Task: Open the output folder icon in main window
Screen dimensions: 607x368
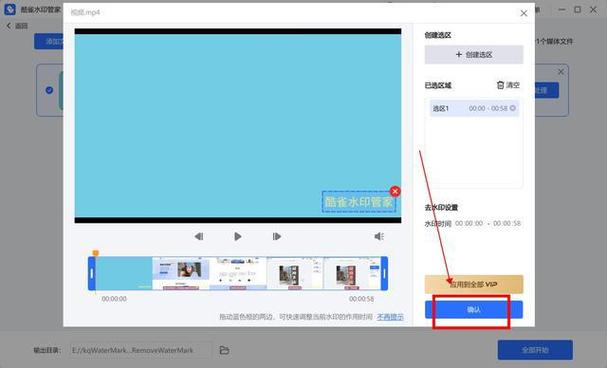Action: [x=225, y=350]
